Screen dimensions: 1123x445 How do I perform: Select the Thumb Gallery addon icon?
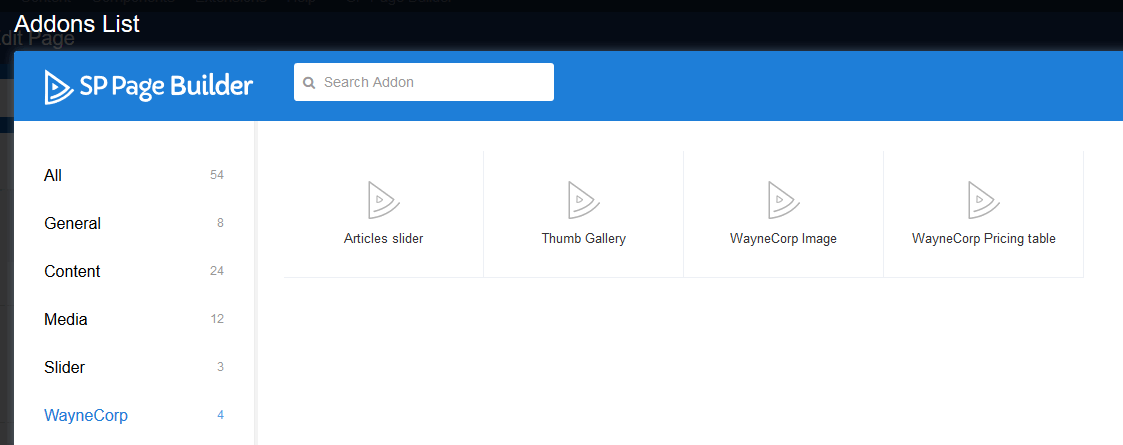(583, 200)
